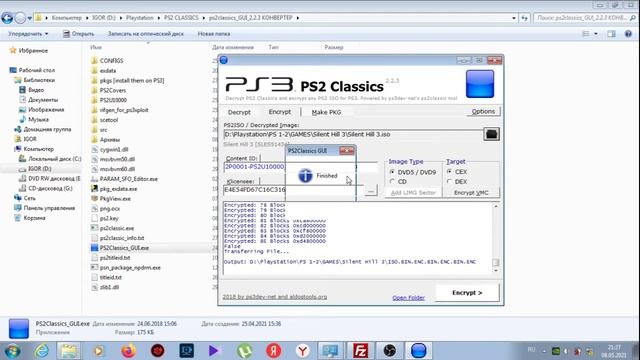Screen dimensions: 640x360
Task: Click the Klicensee input field
Action: [293, 190]
